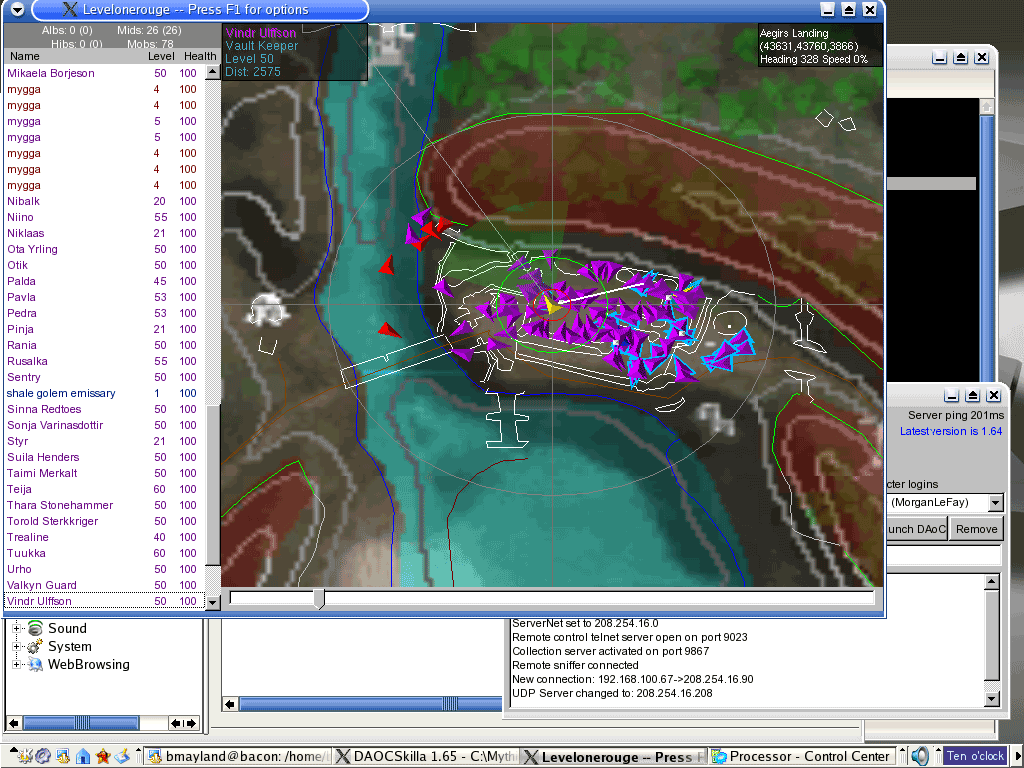Click the red star launcher in the panel

103,756
